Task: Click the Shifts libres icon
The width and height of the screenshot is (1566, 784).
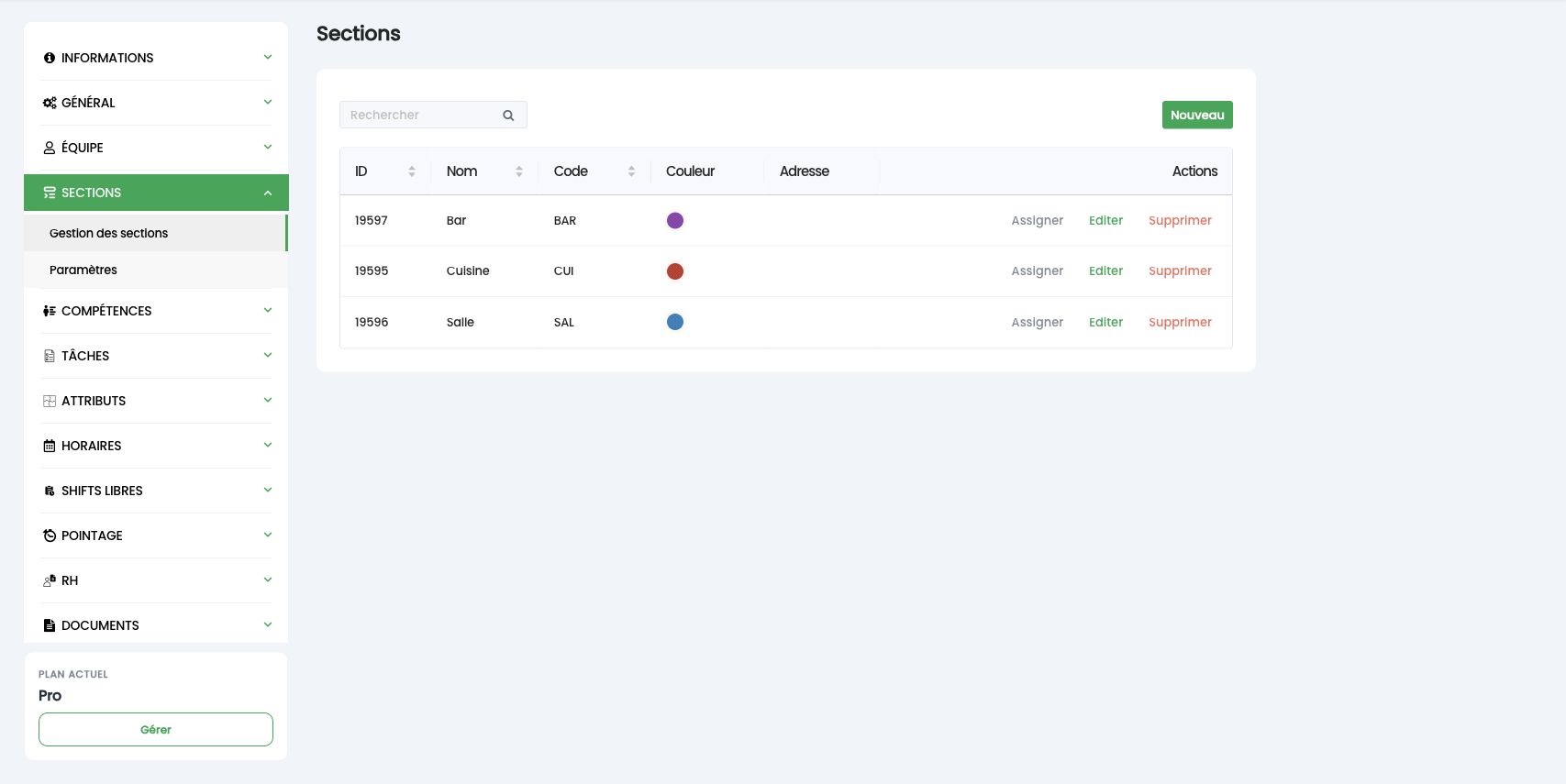Action: [x=50, y=491]
